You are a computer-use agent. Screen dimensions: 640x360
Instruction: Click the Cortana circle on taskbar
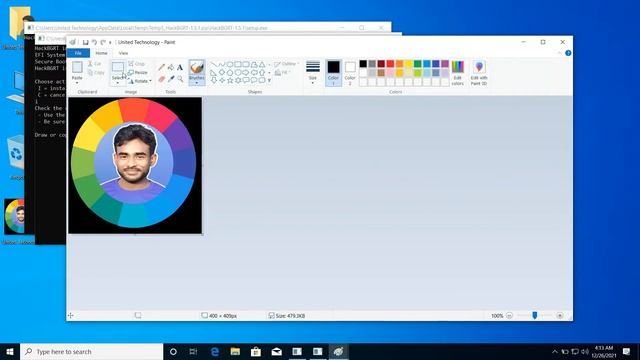pos(173,351)
